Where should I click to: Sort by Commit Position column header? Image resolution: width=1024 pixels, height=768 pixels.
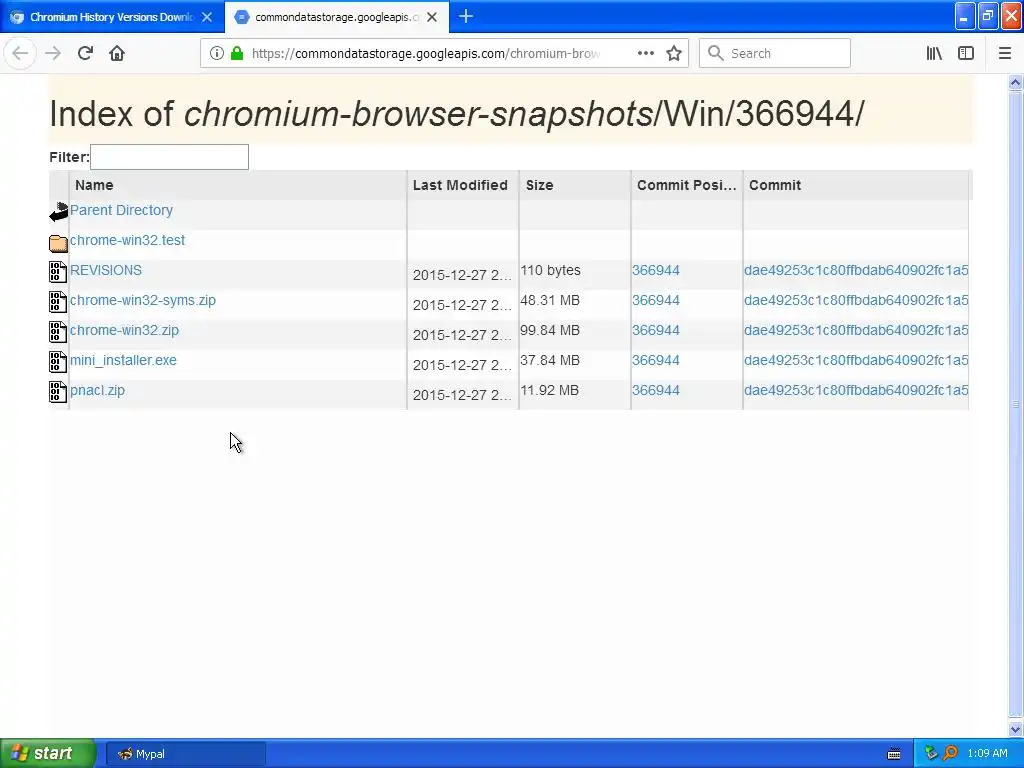click(x=687, y=185)
